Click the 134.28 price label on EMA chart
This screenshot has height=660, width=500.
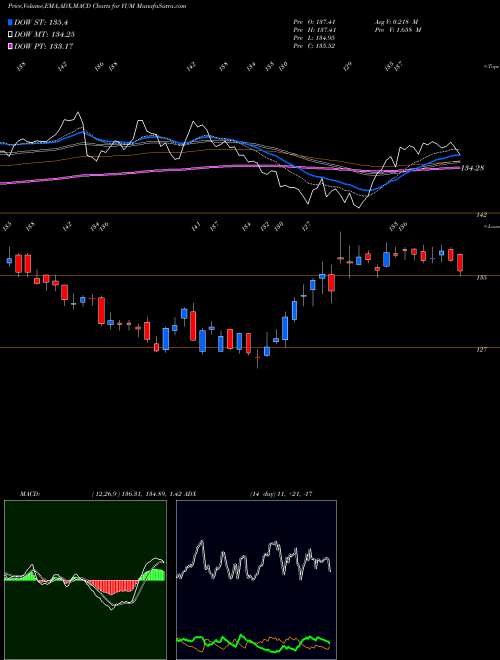pos(472,168)
